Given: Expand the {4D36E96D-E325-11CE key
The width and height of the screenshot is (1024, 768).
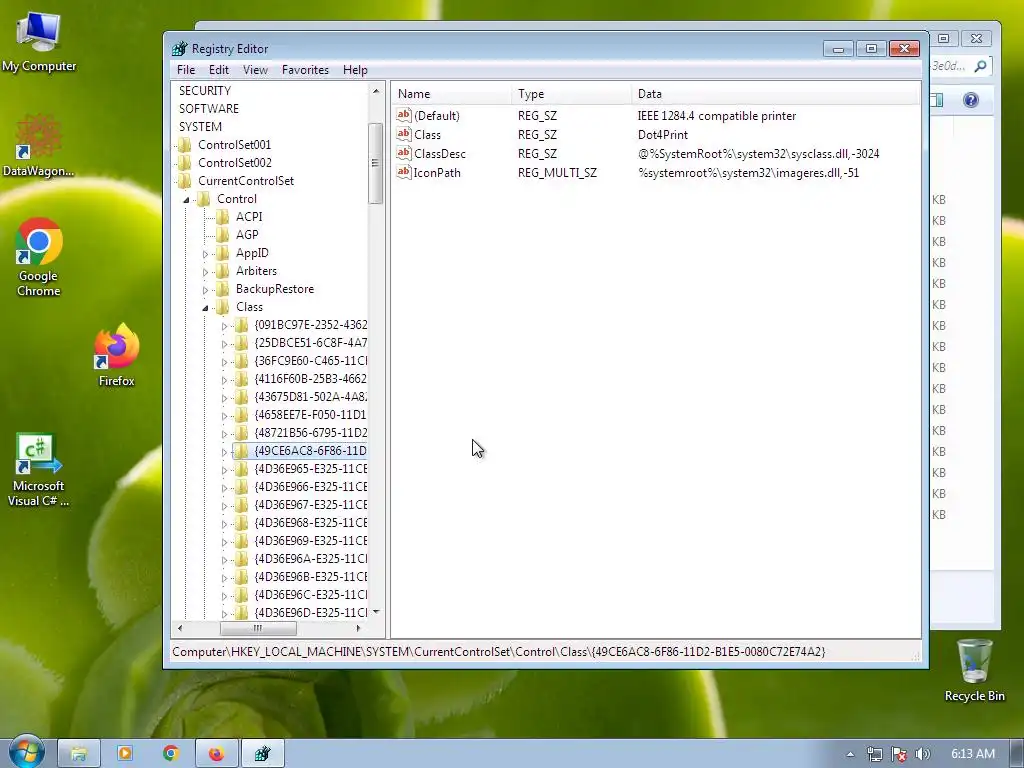Looking at the screenshot, I should point(224,614).
